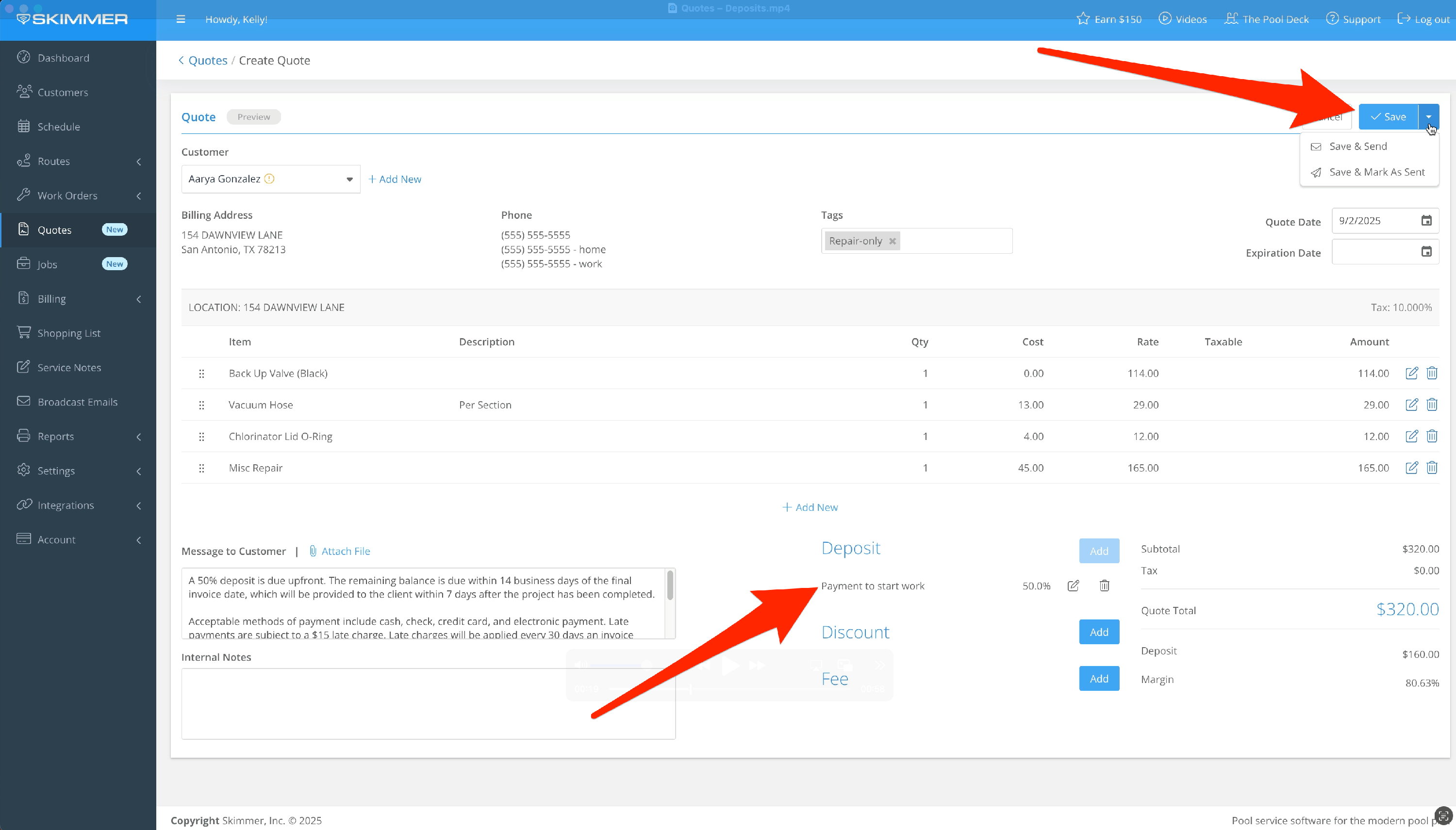The width and height of the screenshot is (1456, 830).
Task: Expand the Settings section
Action: pyautogui.click(x=78, y=470)
